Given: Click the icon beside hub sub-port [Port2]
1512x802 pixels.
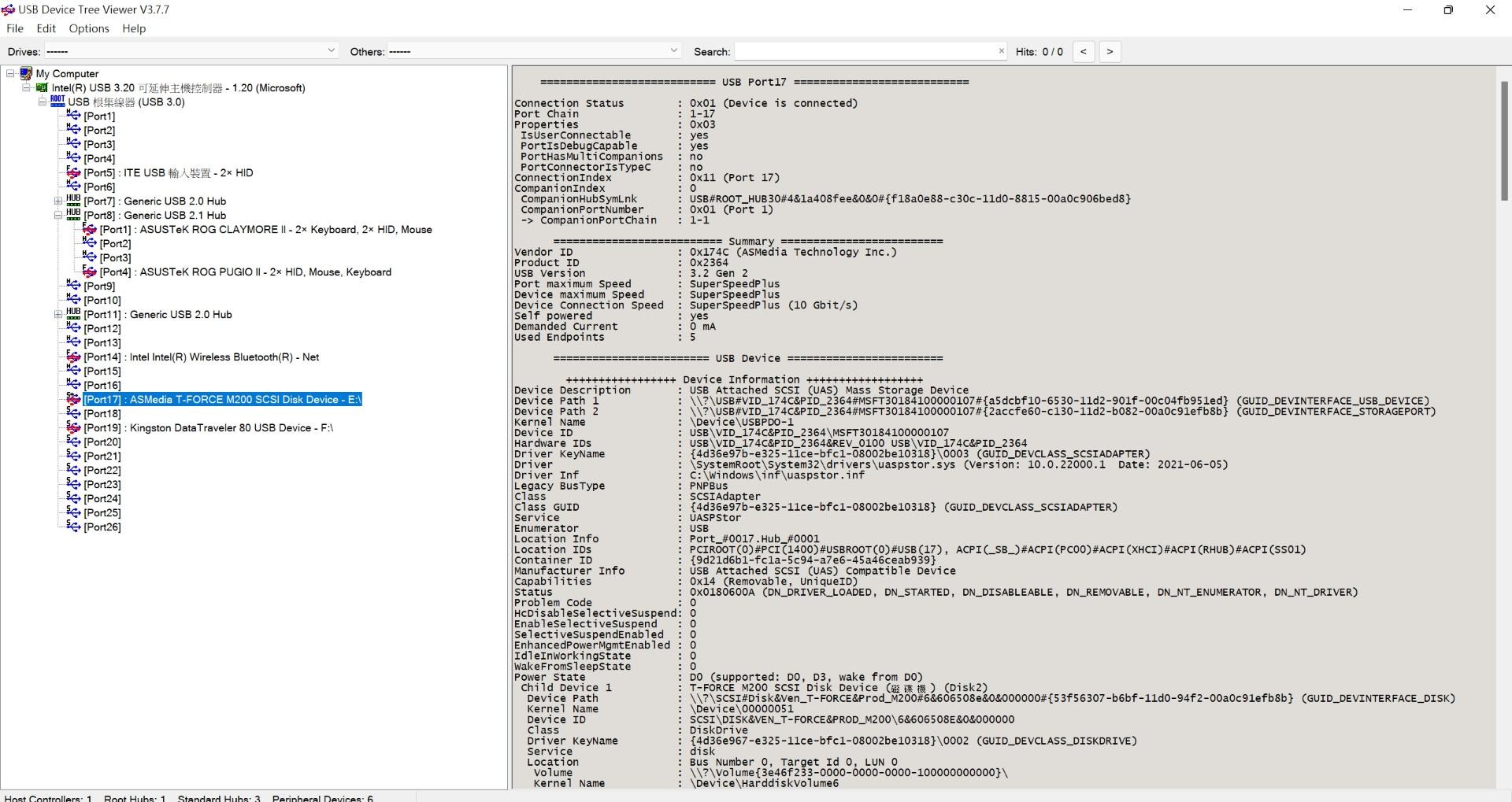Looking at the screenshot, I should pyautogui.click(x=90, y=243).
